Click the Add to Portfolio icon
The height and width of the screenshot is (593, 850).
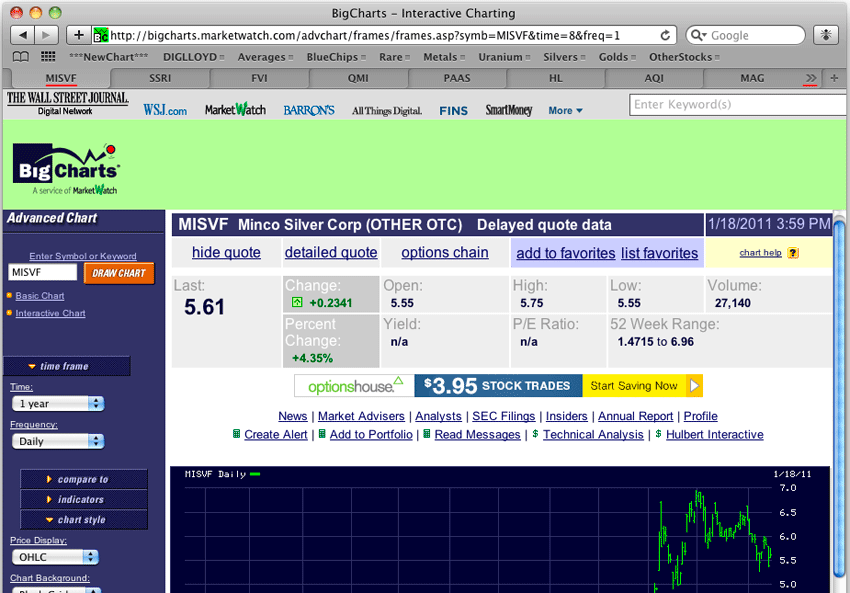pos(322,434)
